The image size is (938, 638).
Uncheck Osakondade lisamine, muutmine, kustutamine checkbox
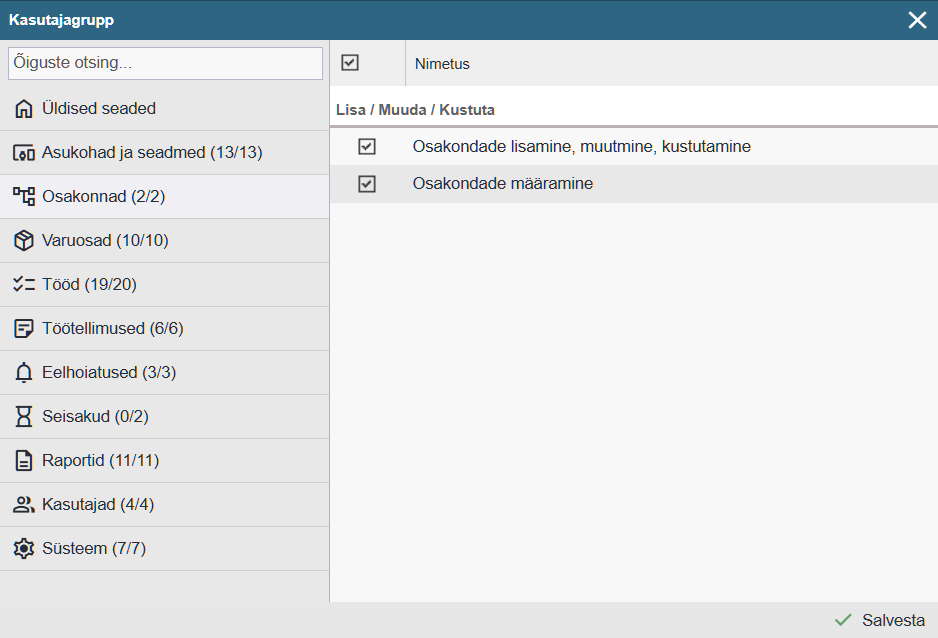click(367, 147)
